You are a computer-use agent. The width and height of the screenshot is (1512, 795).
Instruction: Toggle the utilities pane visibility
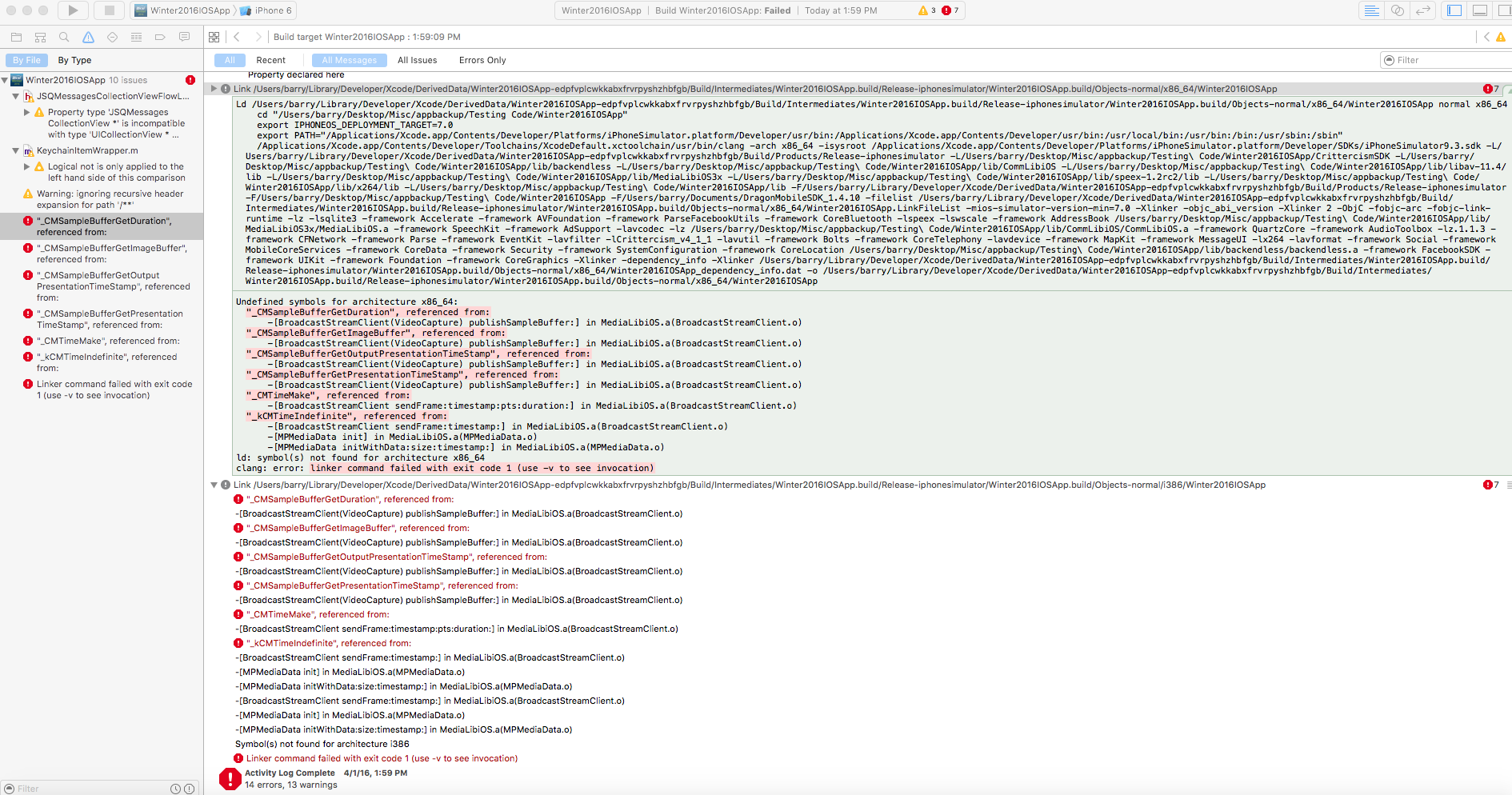(x=1504, y=10)
